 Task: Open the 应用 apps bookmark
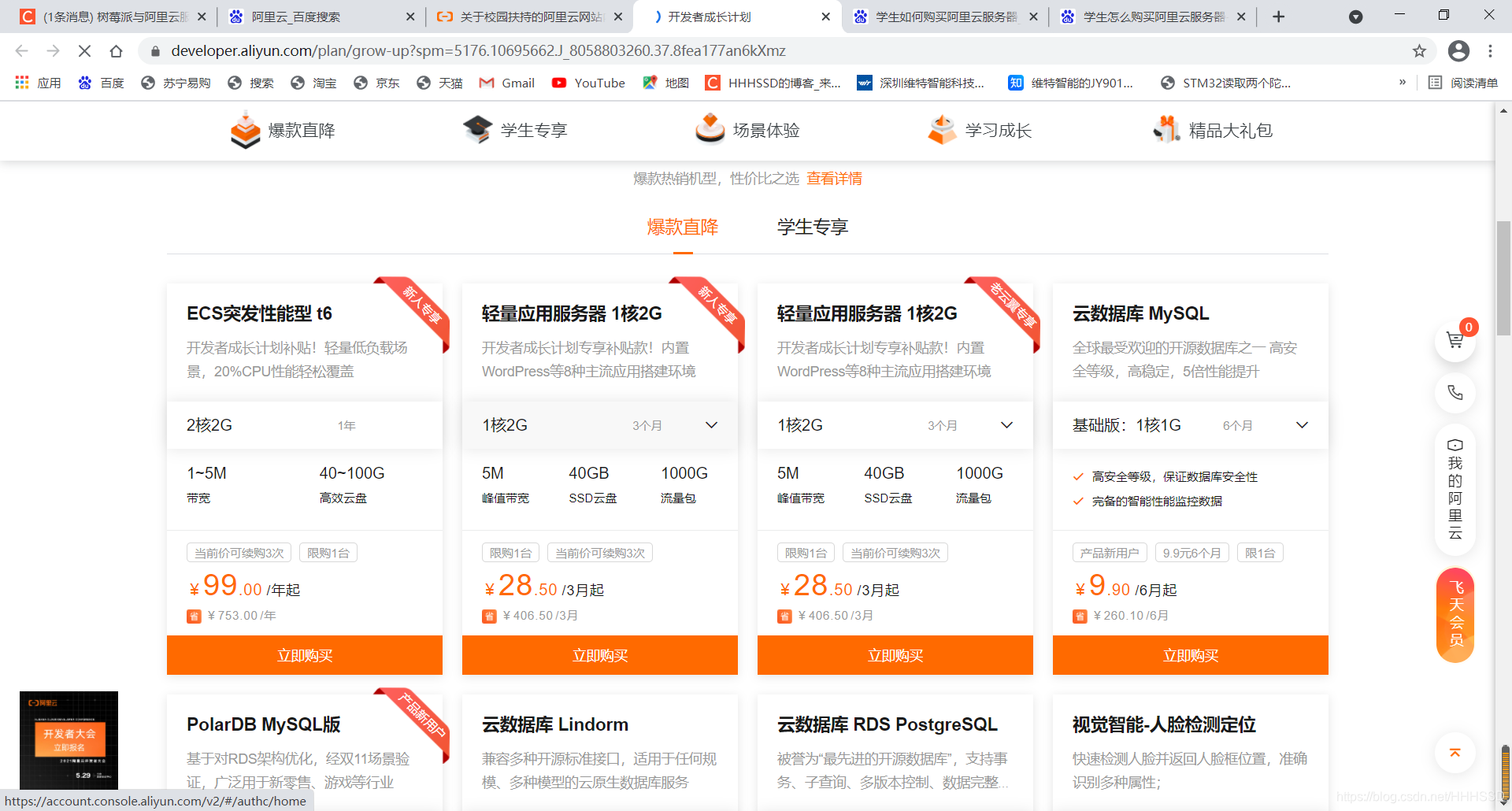pyautogui.click(x=38, y=83)
